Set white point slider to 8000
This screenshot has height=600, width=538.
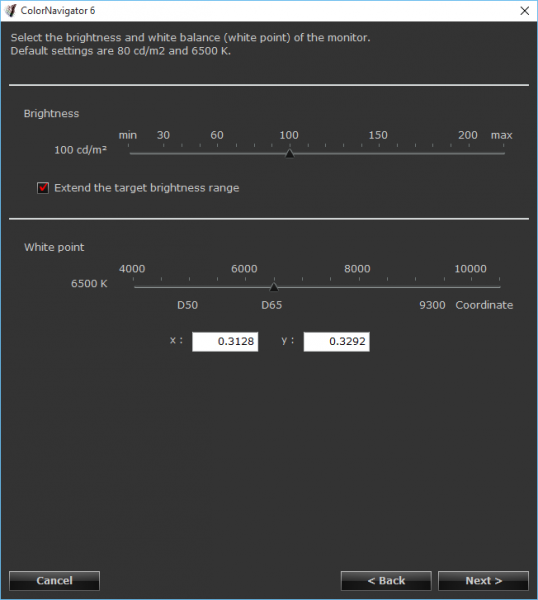[359, 287]
